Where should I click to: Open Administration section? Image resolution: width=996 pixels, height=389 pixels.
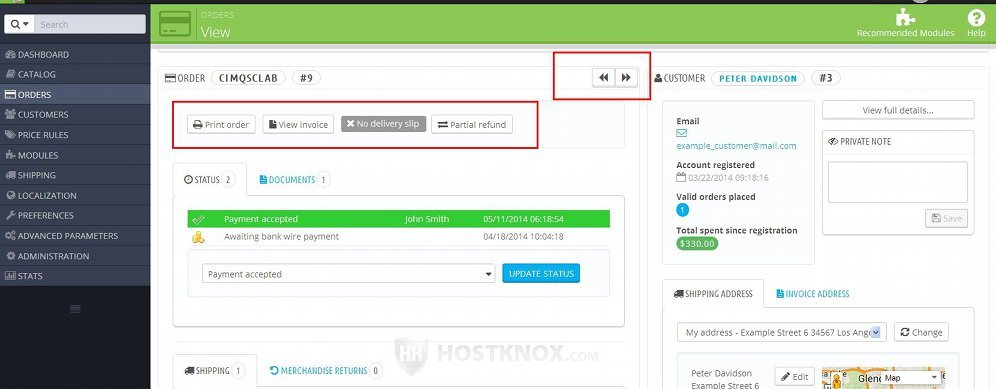[75, 256]
